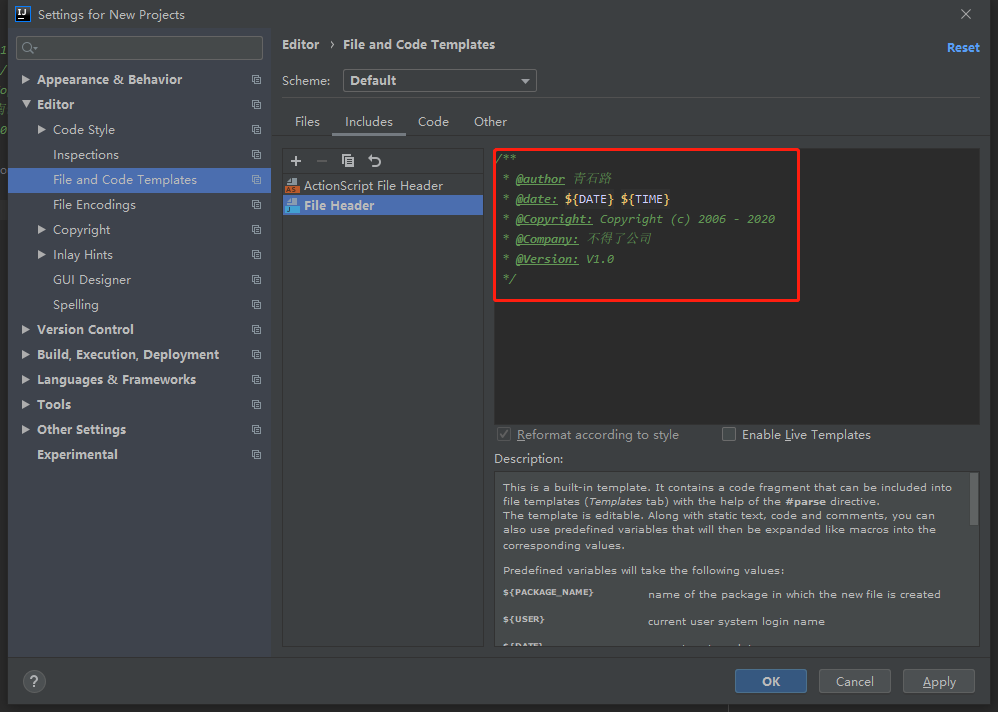Toggle Reformat according to style checkbox
Viewport: 998px width, 712px height.
pos(504,434)
